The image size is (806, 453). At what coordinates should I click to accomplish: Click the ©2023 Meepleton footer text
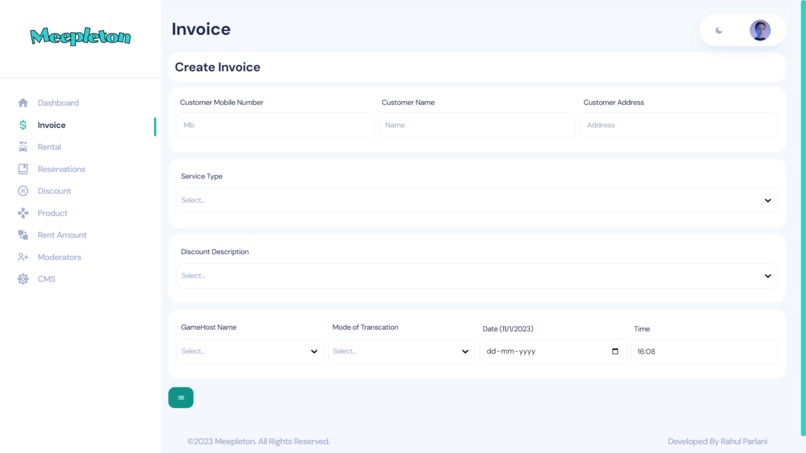[259, 441]
